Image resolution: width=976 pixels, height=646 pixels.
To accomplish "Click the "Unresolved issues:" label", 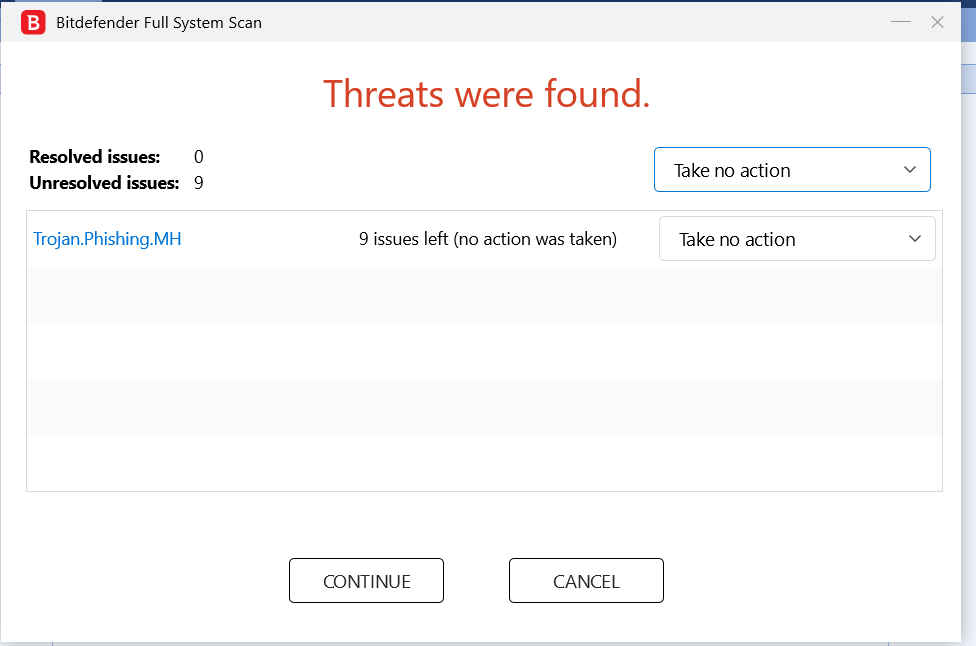I will pos(104,183).
